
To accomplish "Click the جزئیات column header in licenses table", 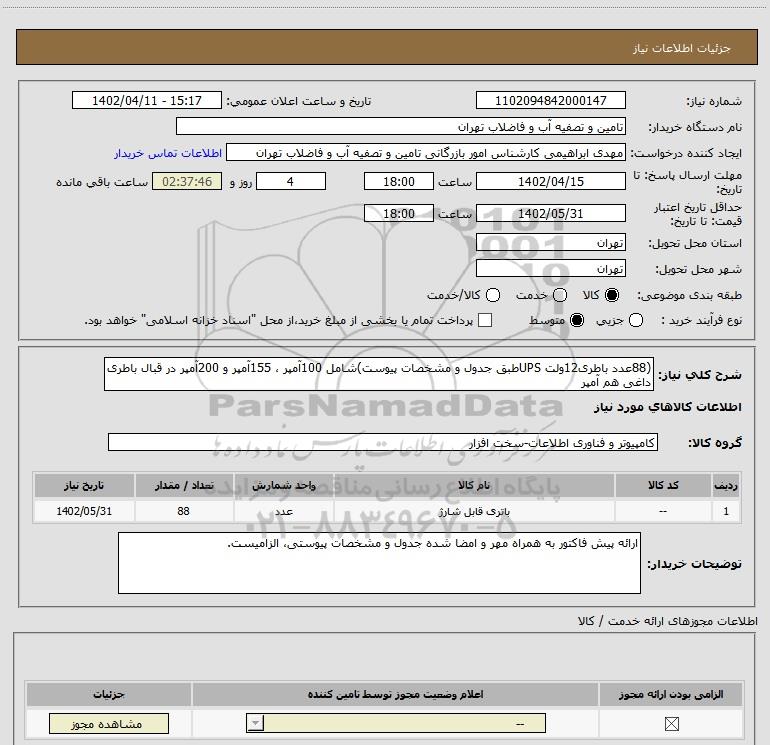I will pos(109,694).
